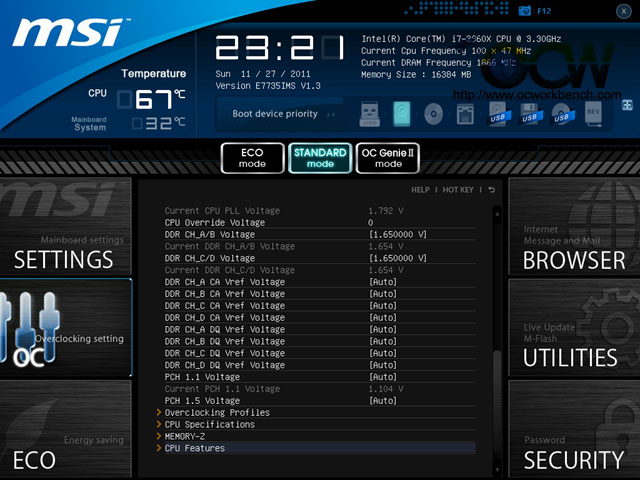Click the back arrow next to HOT KEY
640x480 pixels.
tap(491, 190)
